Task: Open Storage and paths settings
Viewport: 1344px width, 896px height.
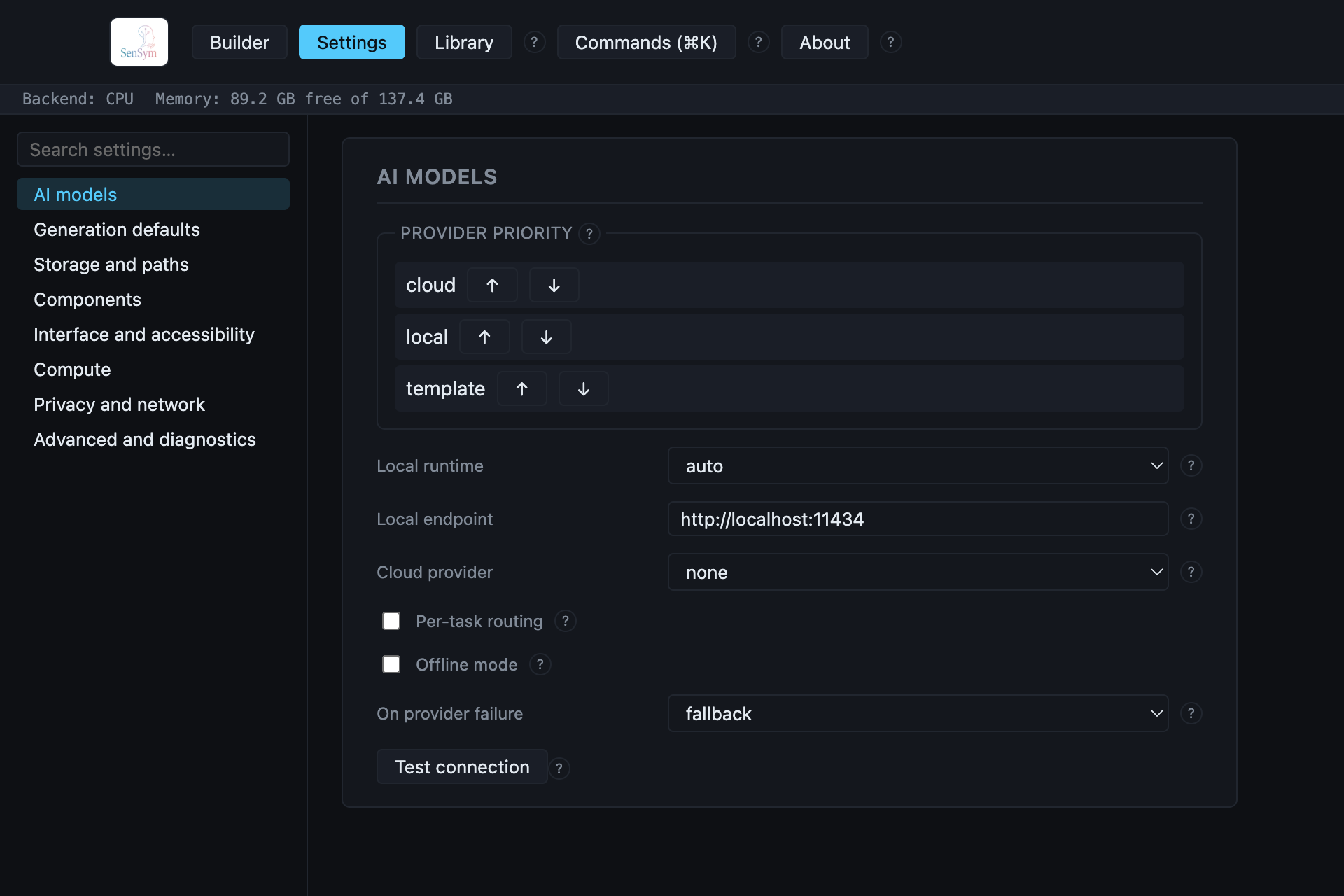Action: tap(153, 264)
